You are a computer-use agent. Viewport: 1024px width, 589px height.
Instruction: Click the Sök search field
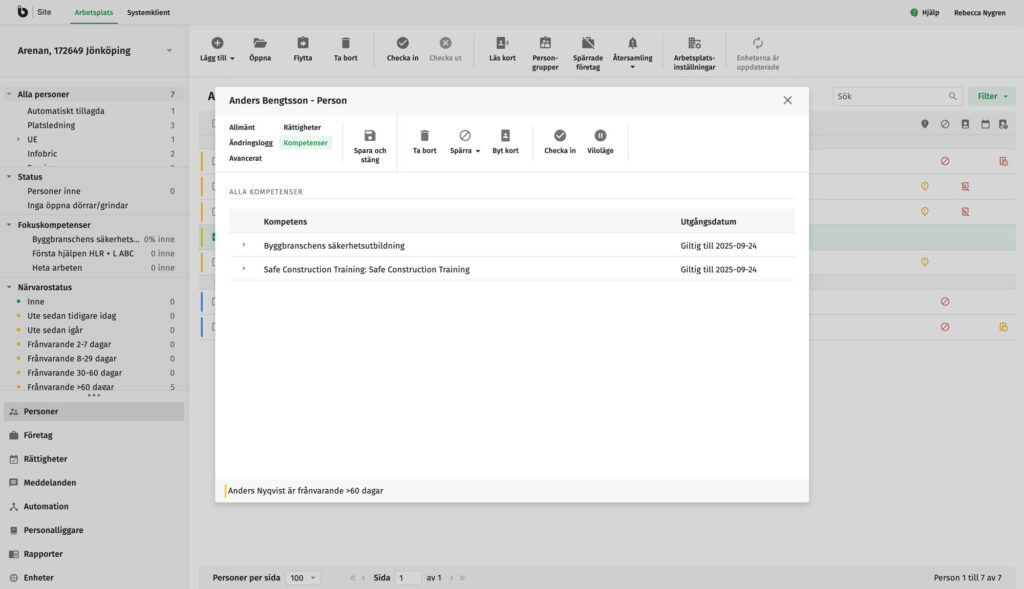coord(890,96)
